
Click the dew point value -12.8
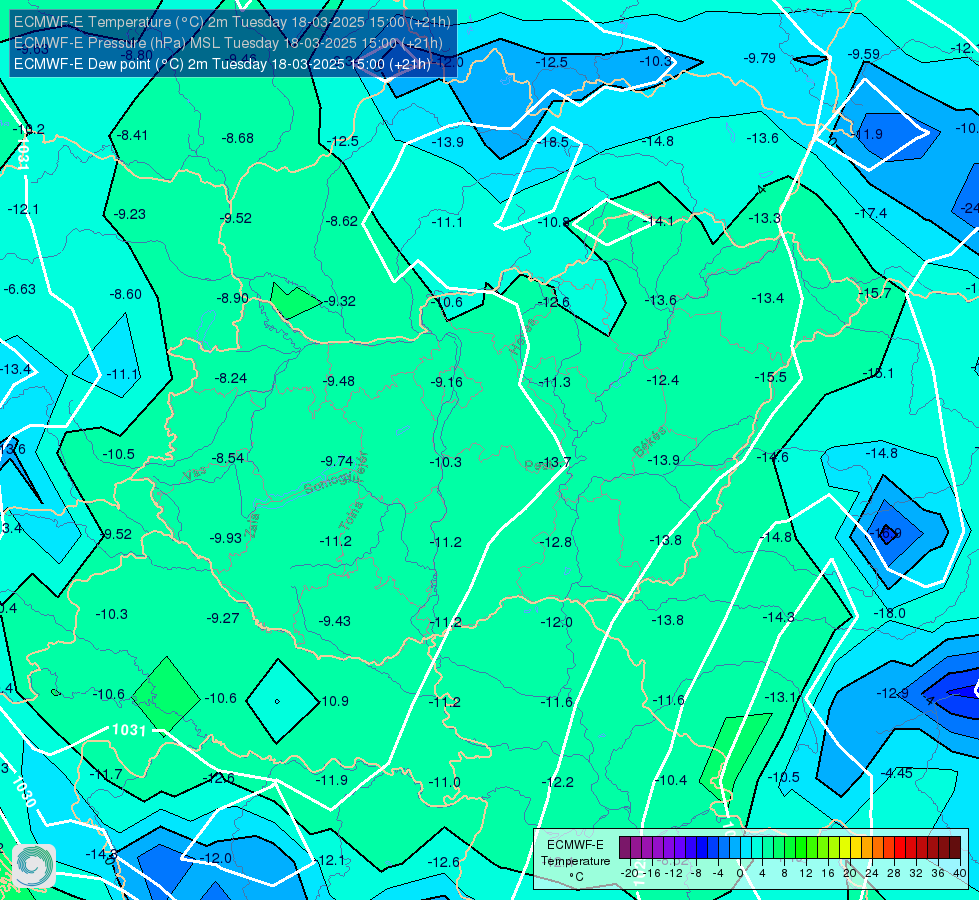[555, 542]
